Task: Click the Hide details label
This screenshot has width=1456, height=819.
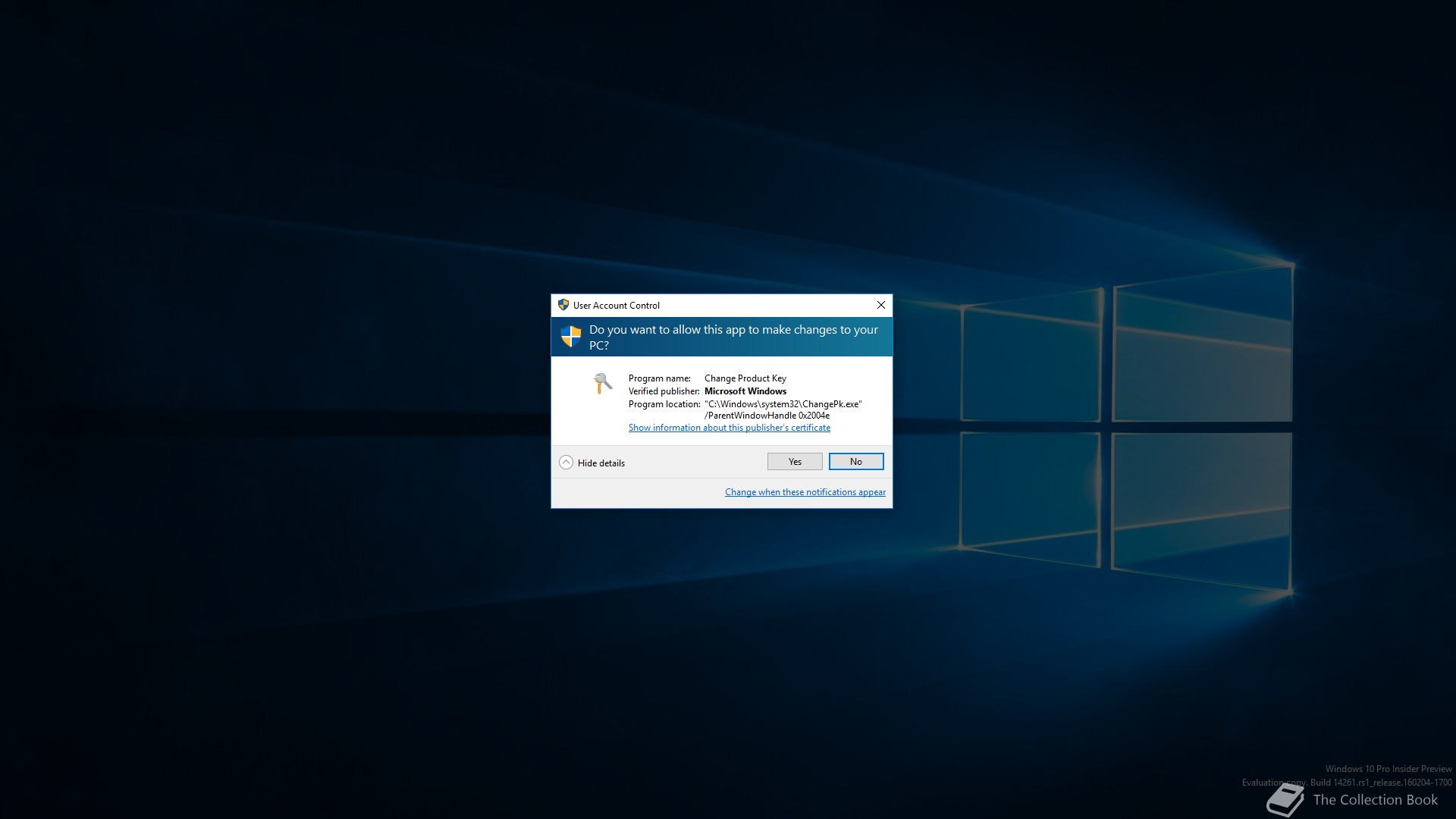Action: coord(601,463)
